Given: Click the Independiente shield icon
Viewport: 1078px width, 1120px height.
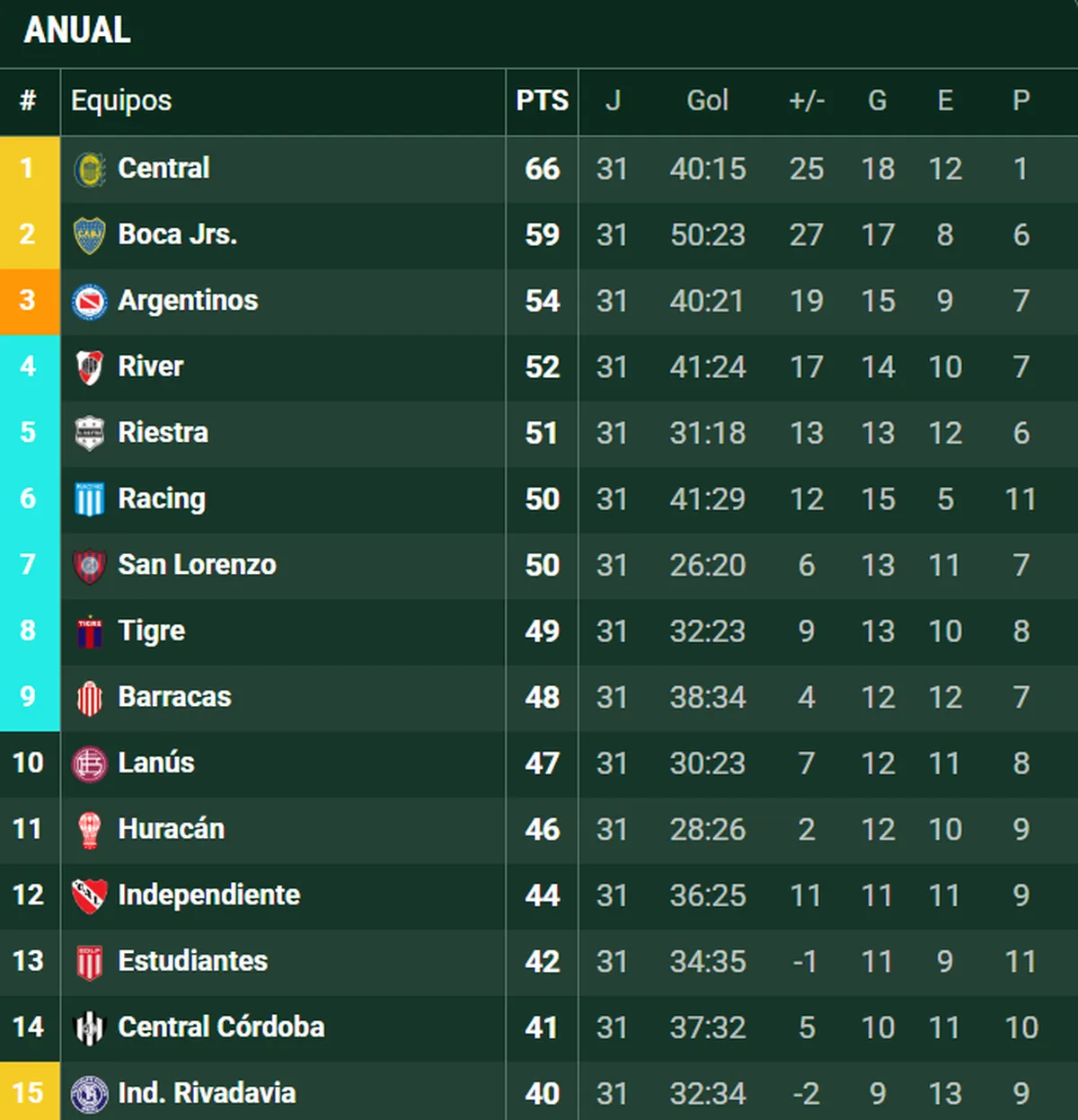Looking at the screenshot, I should (89, 895).
